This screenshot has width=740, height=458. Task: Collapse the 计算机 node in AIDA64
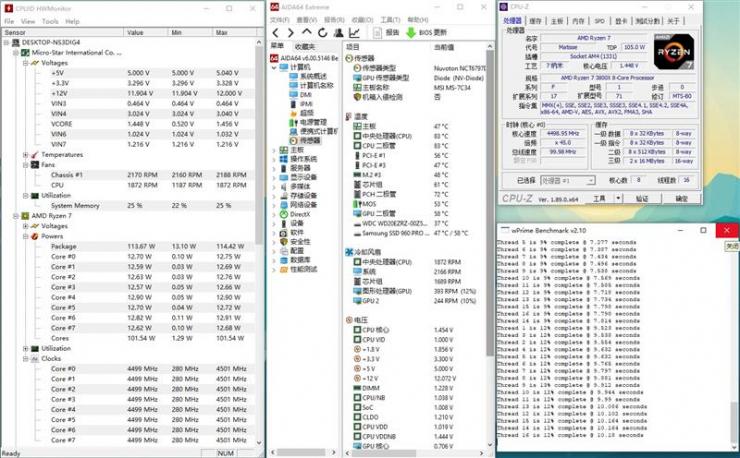point(274,68)
